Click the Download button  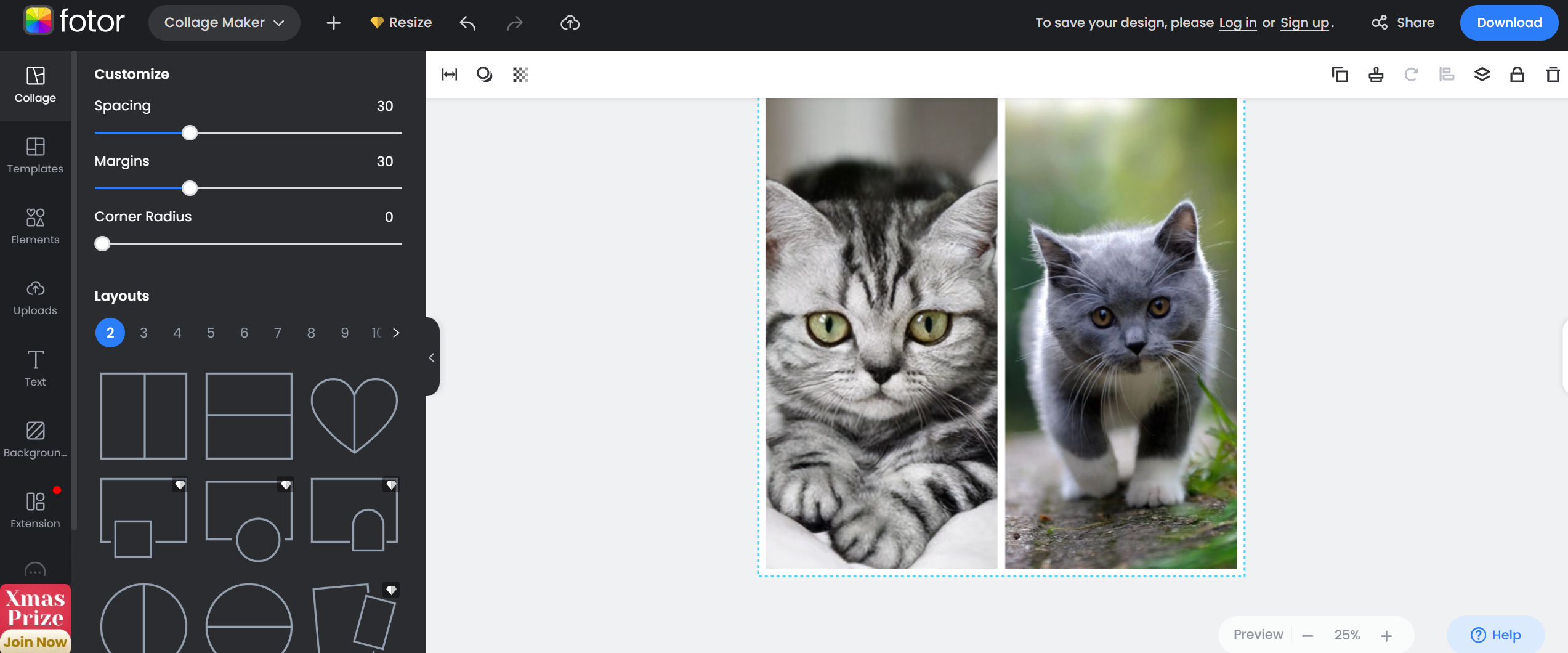pos(1509,23)
